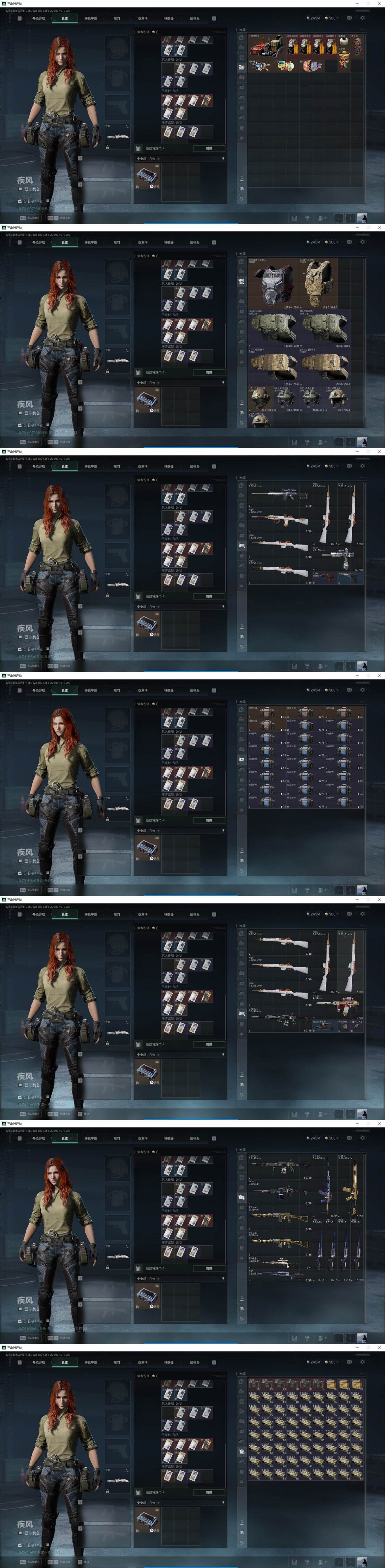Click player avatar level 60 in QJB201 window
This screenshot has width=385, height=1568.
362,1338
